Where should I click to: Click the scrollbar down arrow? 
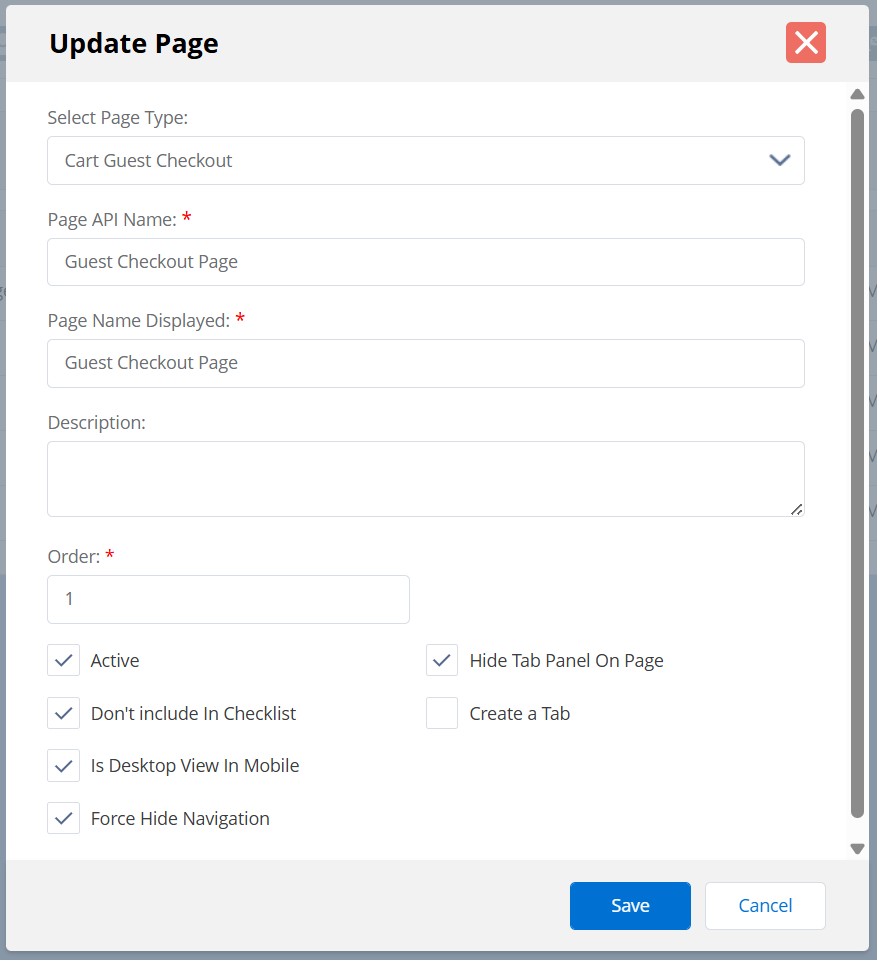click(x=857, y=848)
